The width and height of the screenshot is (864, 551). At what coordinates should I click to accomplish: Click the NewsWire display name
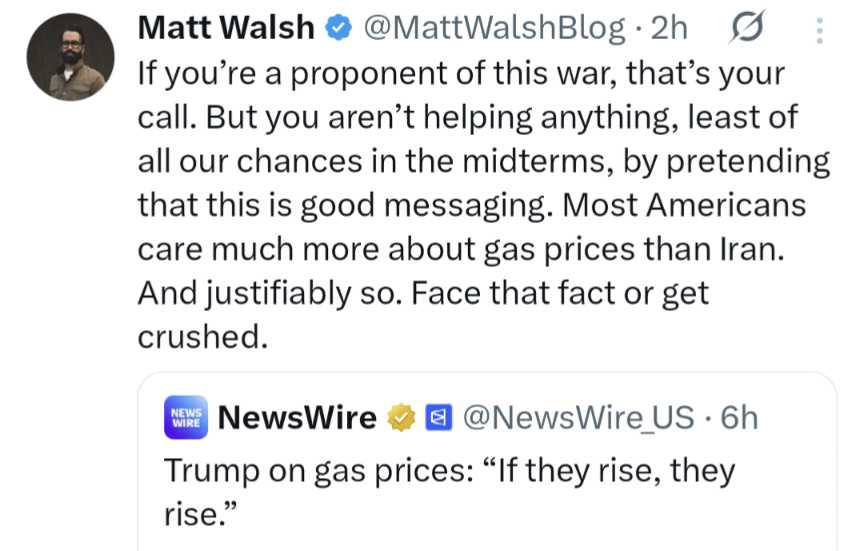[x=297, y=417]
